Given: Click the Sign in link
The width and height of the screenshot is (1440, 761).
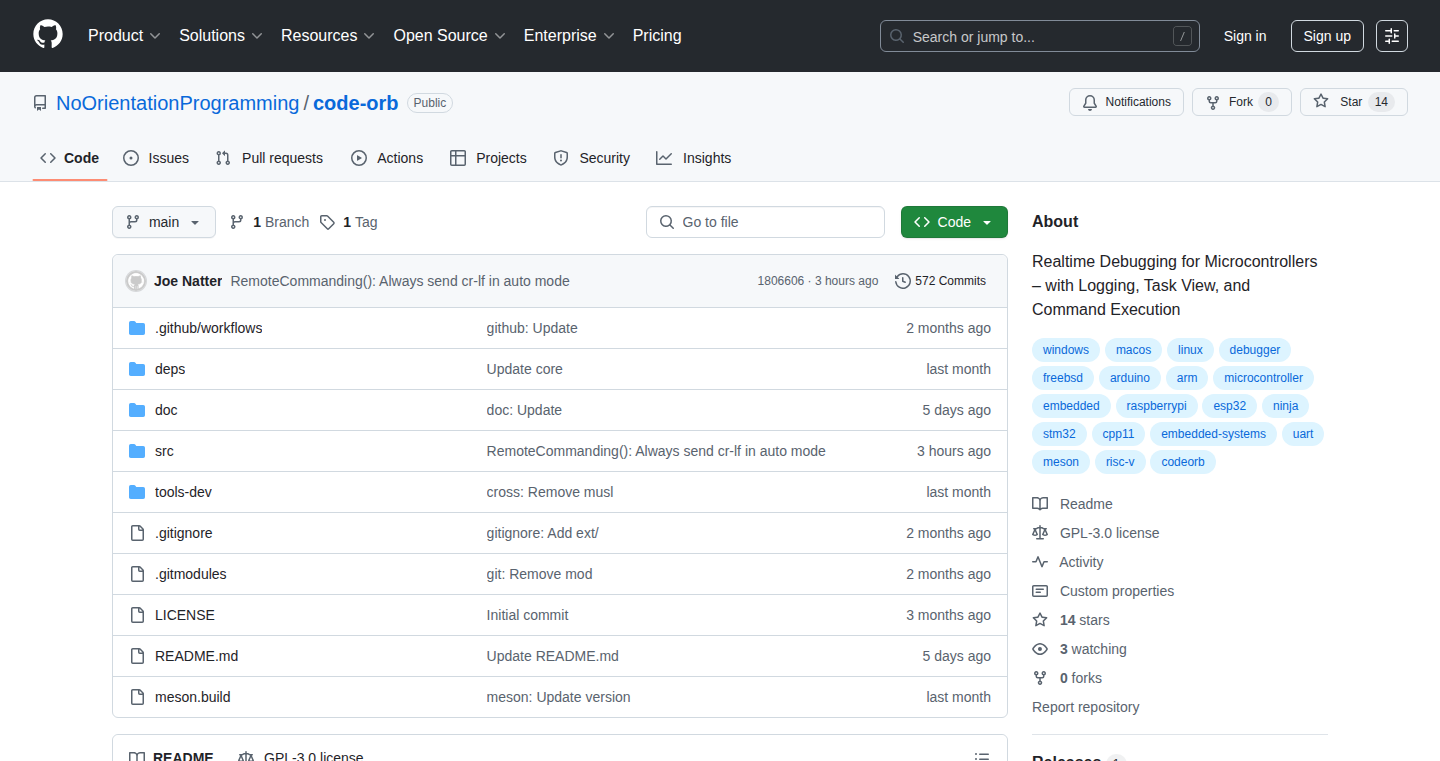Looking at the screenshot, I should pyautogui.click(x=1245, y=36).
